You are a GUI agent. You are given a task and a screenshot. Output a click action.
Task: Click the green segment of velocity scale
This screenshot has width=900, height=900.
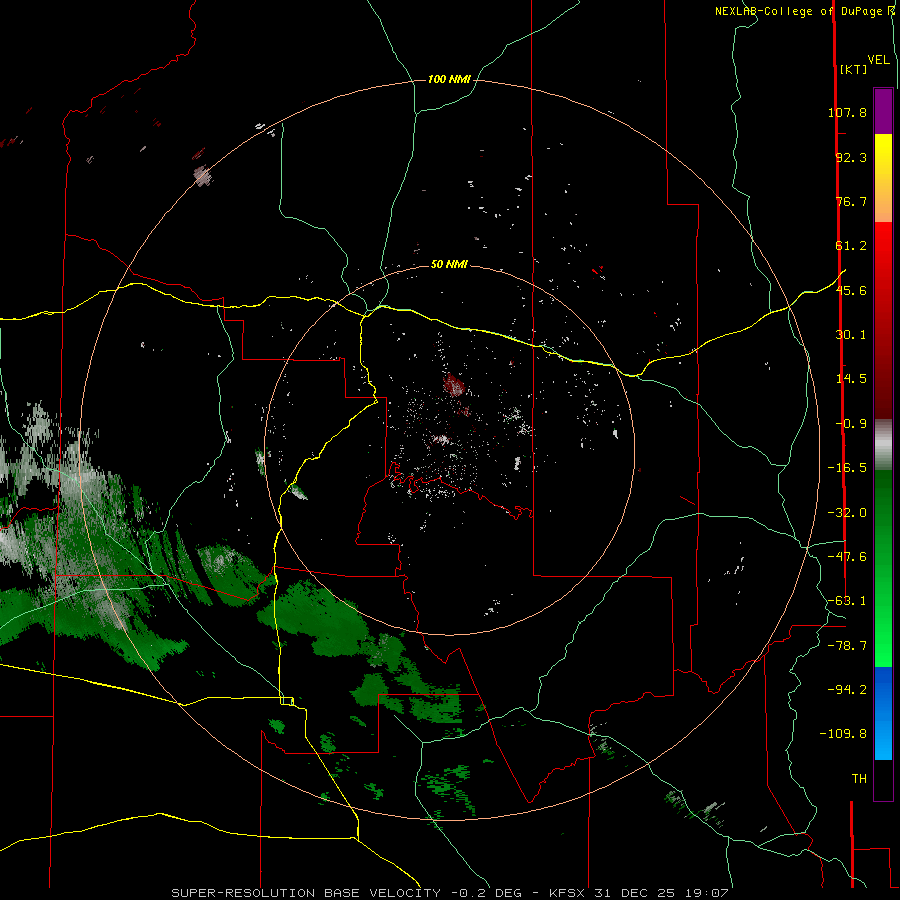click(x=883, y=568)
